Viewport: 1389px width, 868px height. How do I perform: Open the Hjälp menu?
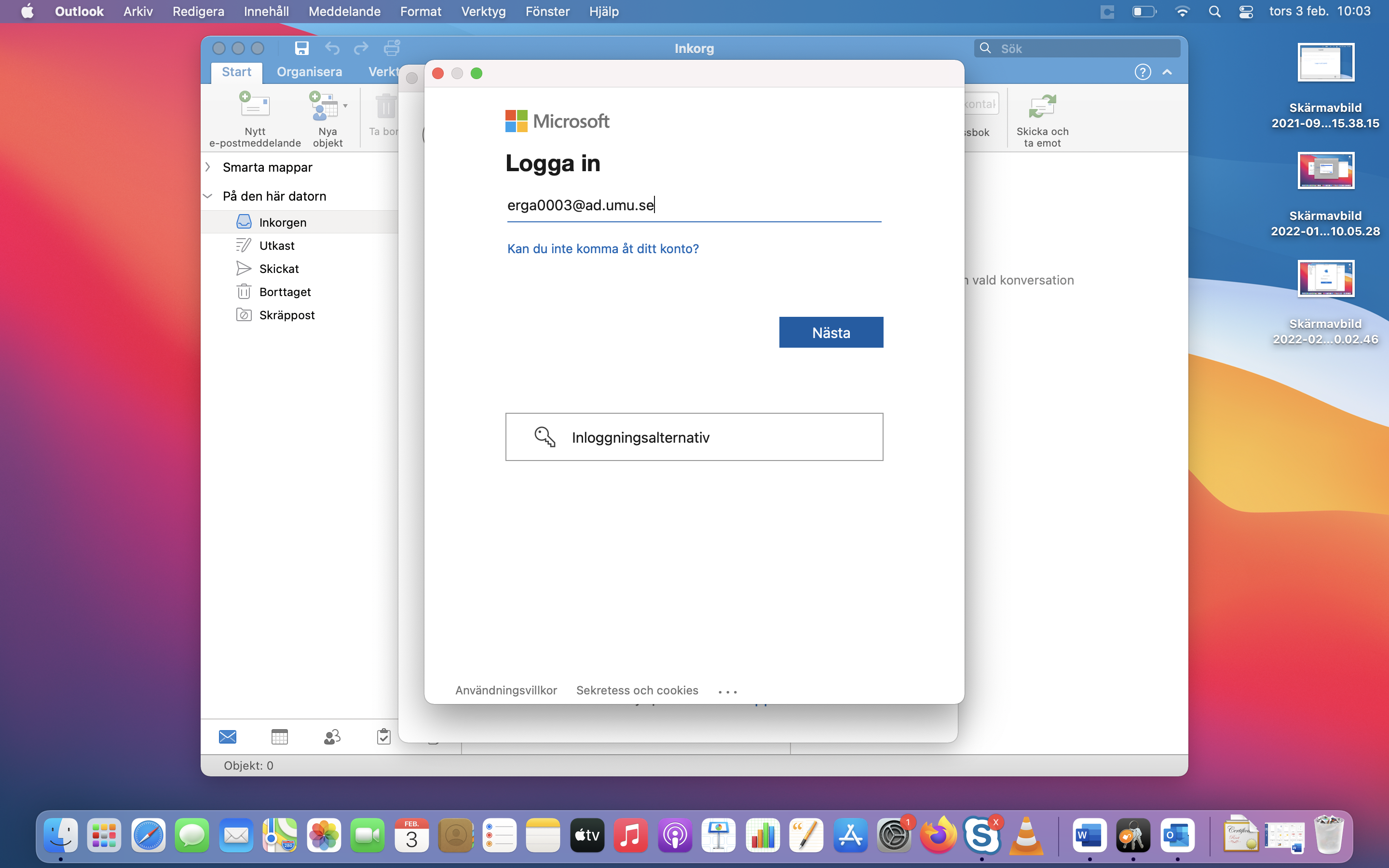(604, 12)
